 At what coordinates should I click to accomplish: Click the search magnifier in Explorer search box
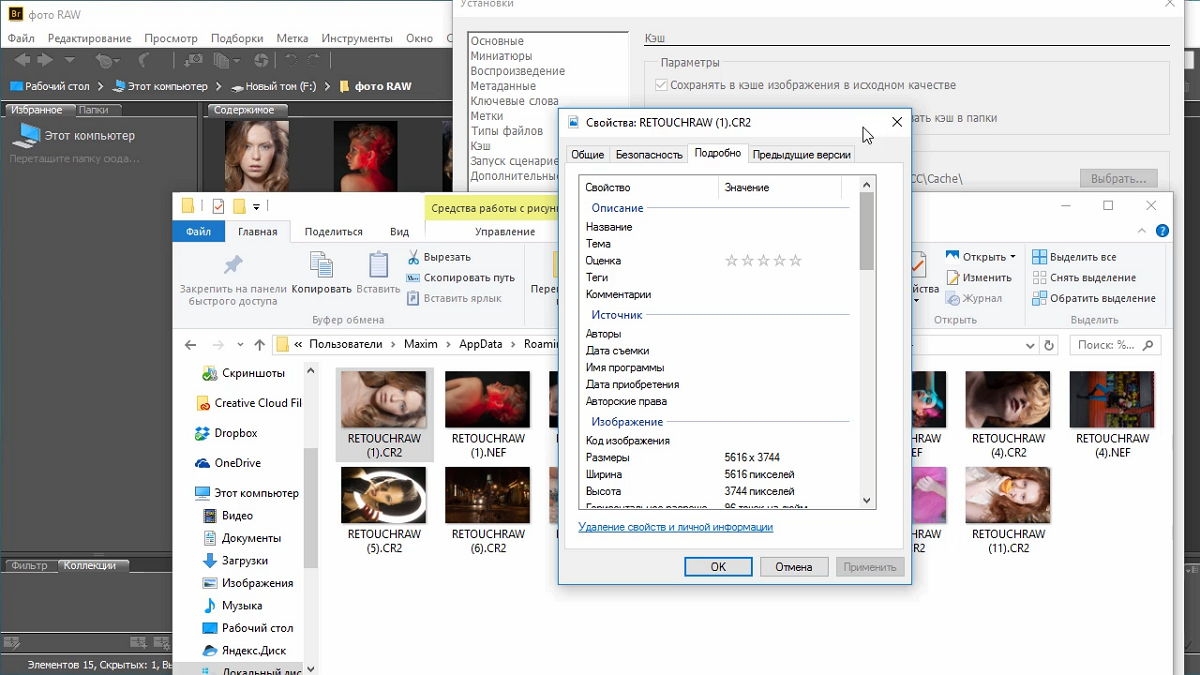(x=1149, y=345)
